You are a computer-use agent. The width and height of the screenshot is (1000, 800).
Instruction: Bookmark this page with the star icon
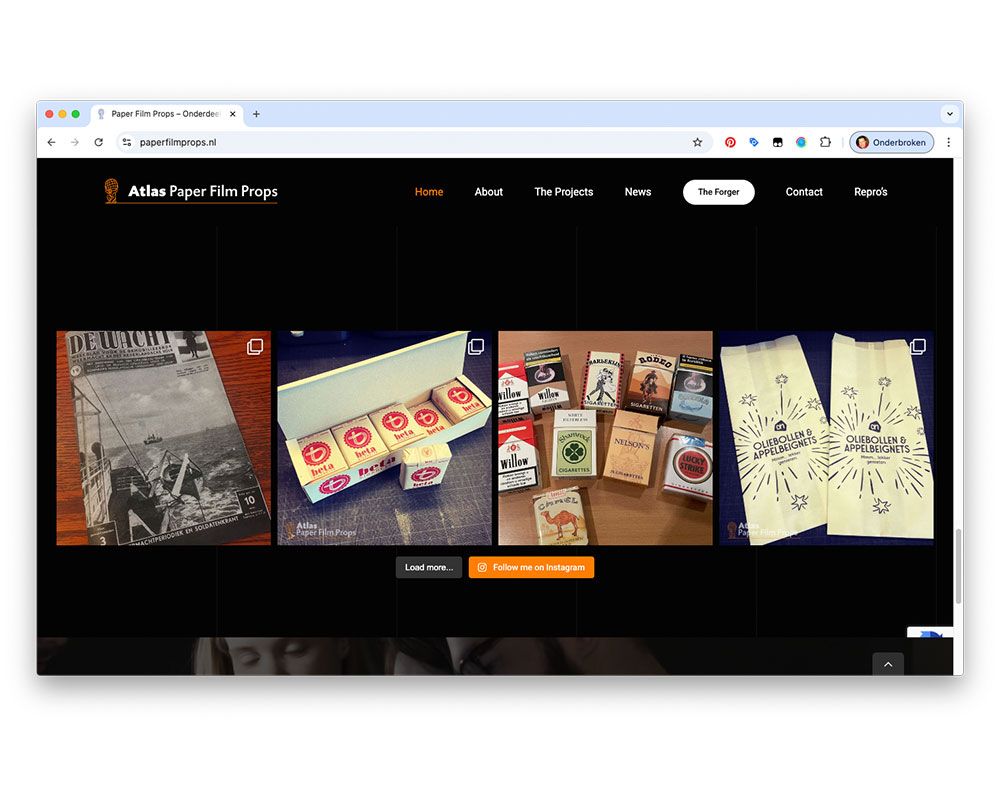coord(697,142)
